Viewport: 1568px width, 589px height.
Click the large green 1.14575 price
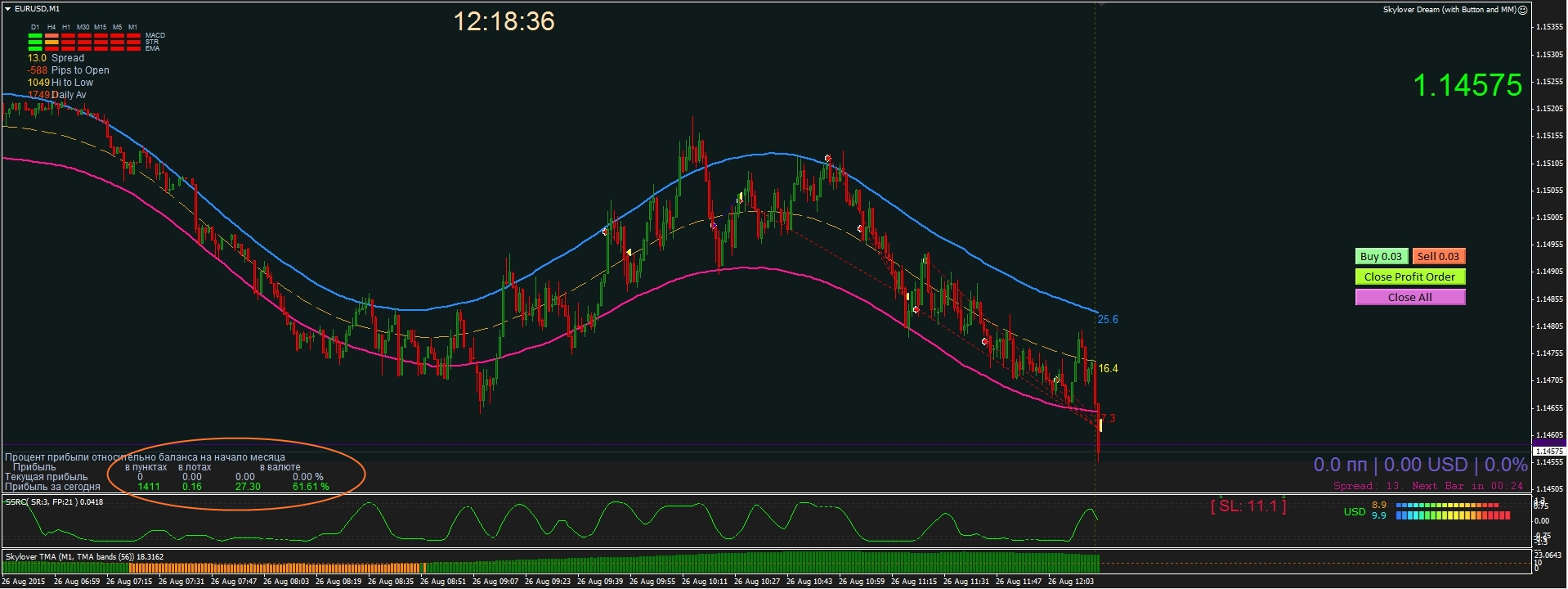(1467, 85)
